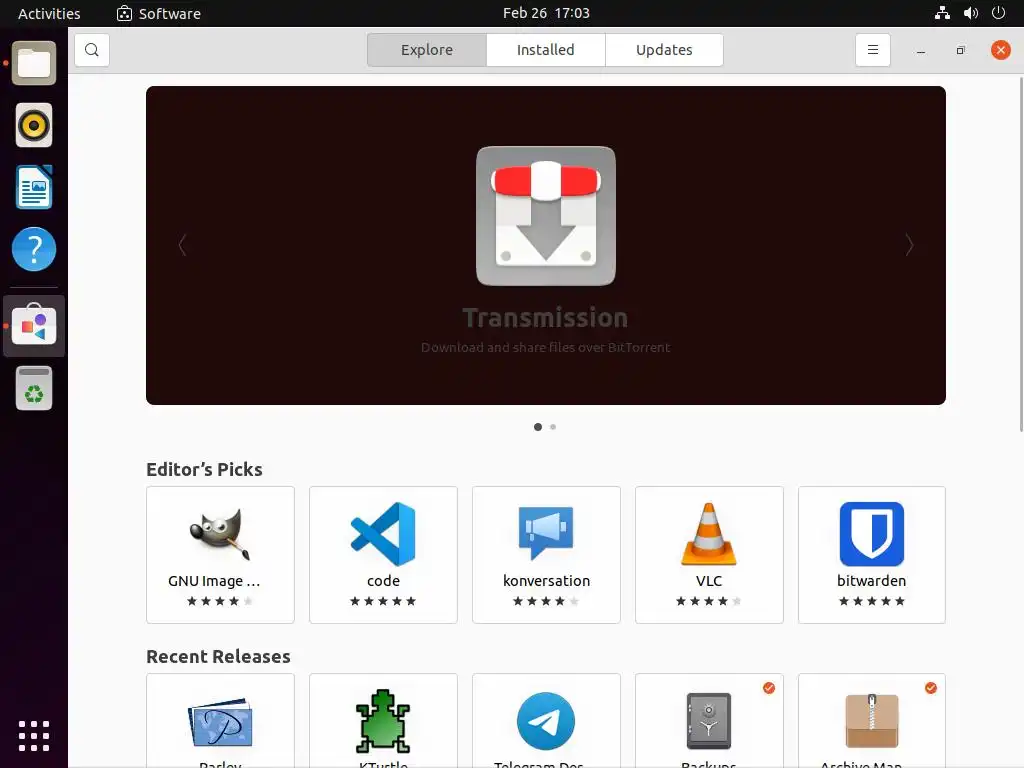This screenshot has height=768, width=1024.
Task: Open the search button in Software
Action: click(91, 50)
